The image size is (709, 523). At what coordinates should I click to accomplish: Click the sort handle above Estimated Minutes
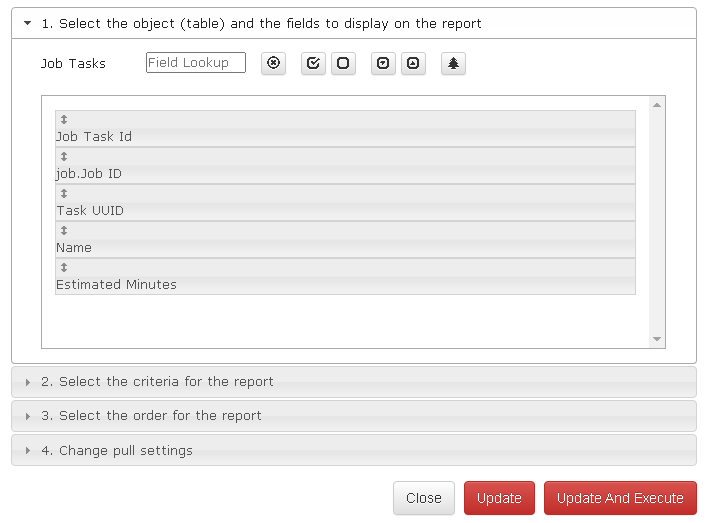64,268
